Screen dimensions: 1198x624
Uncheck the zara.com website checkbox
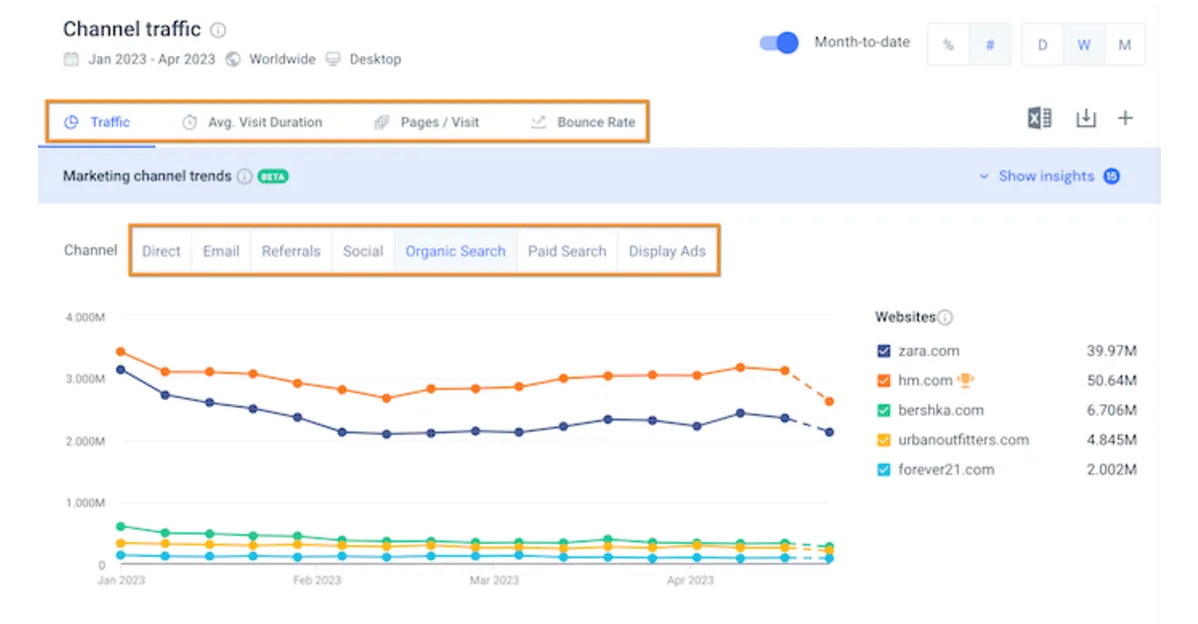[x=884, y=350]
